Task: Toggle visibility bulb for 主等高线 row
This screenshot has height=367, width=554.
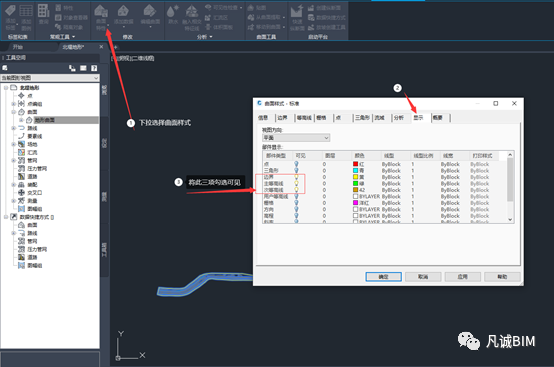Action: (296, 183)
